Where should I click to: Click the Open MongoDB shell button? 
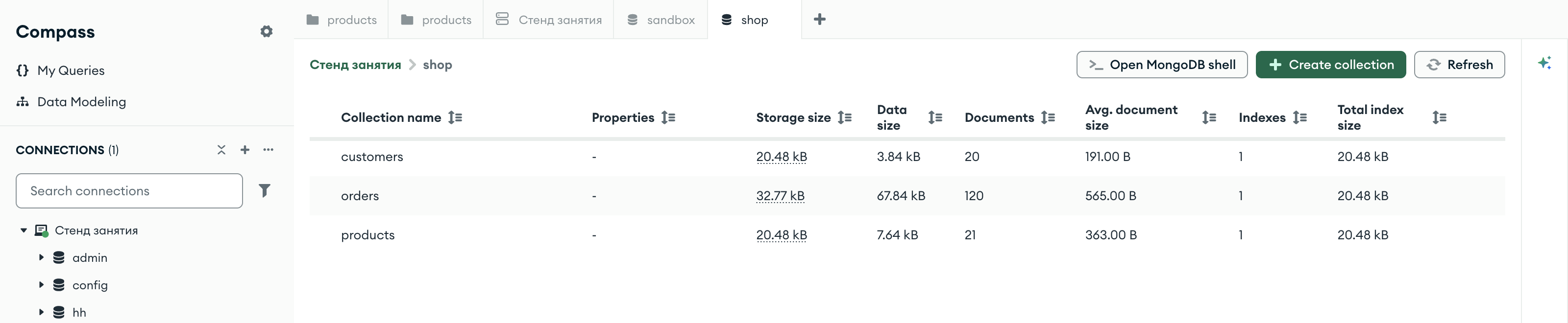[1162, 65]
